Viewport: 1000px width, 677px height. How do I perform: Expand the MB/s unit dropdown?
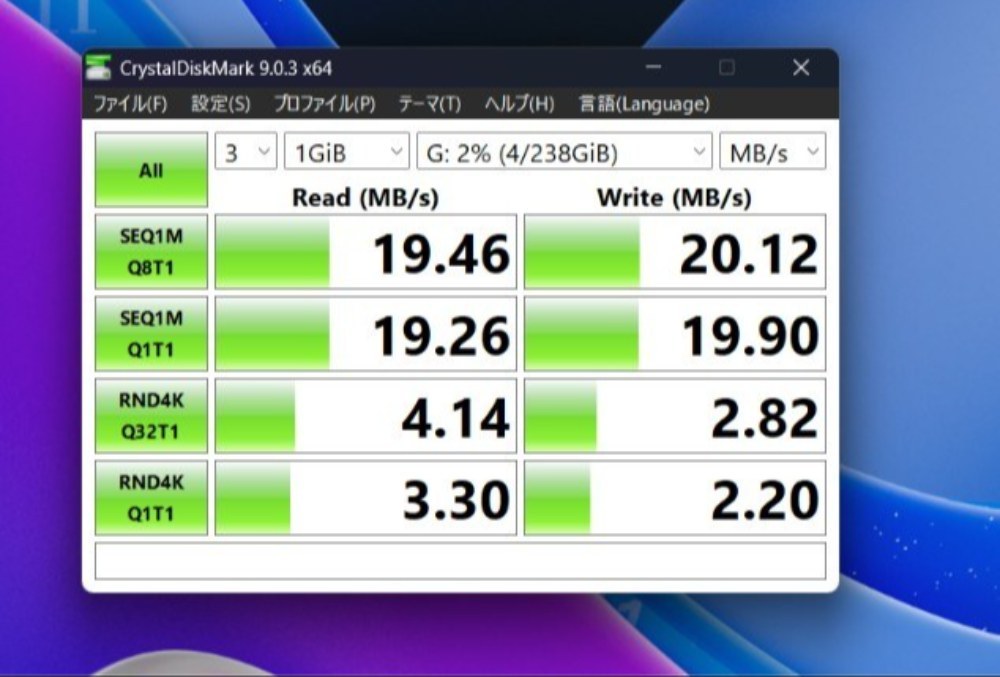tap(772, 152)
